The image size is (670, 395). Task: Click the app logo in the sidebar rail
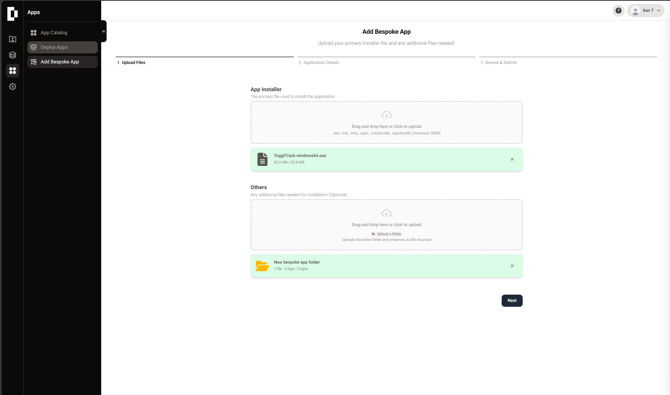click(x=12, y=14)
